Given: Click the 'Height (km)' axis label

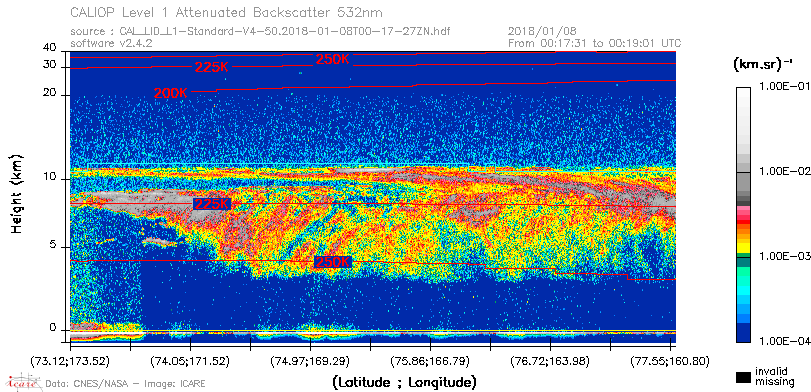Looking at the screenshot, I should [x=17, y=193].
